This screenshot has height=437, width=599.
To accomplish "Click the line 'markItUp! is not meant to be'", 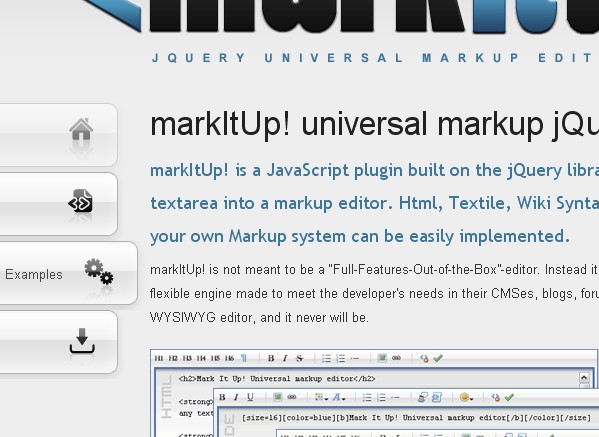I will pos(374,270).
